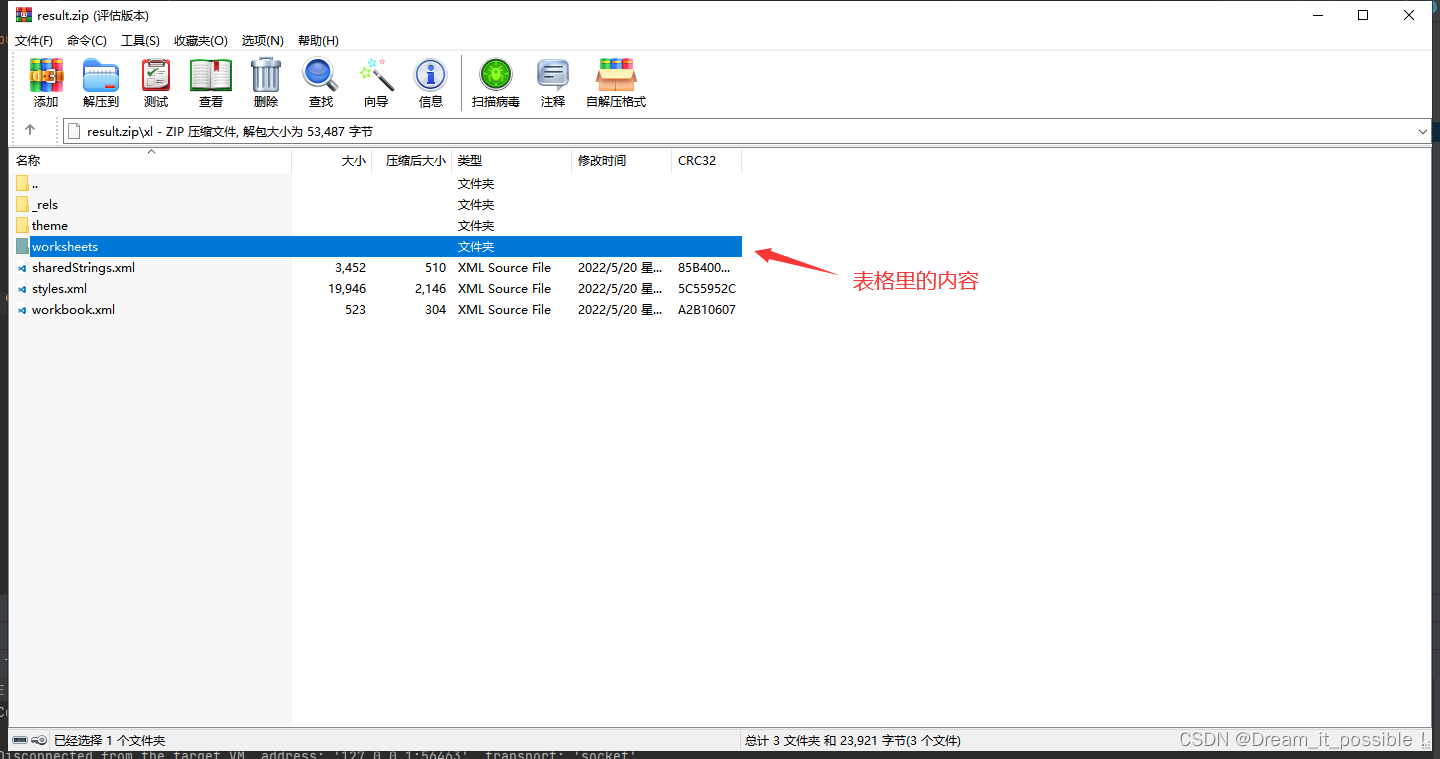Screen dimensions: 1440x759
Task: Click the up arrow to go to parent folder
Action: pyautogui.click(x=29, y=130)
